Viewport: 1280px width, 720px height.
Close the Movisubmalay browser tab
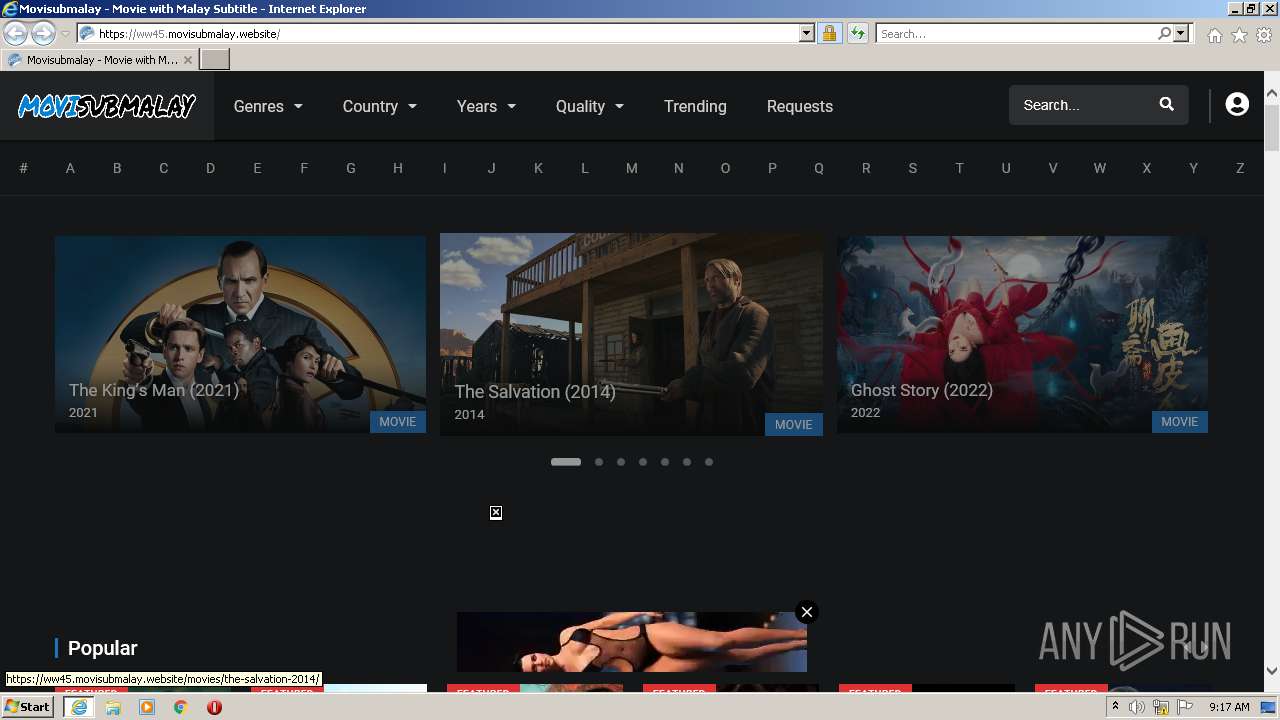(188, 60)
